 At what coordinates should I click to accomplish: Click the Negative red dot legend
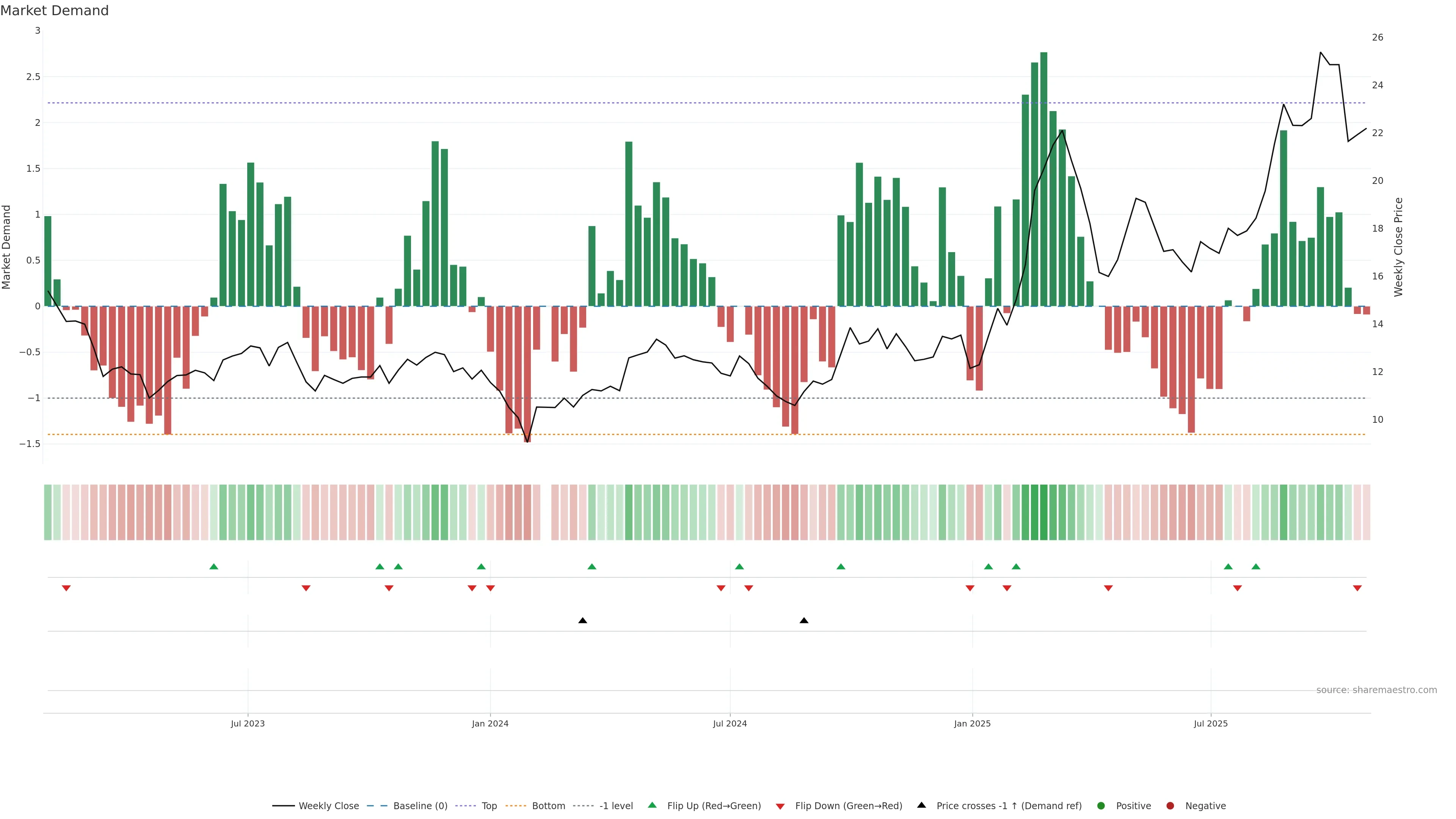[1170, 806]
